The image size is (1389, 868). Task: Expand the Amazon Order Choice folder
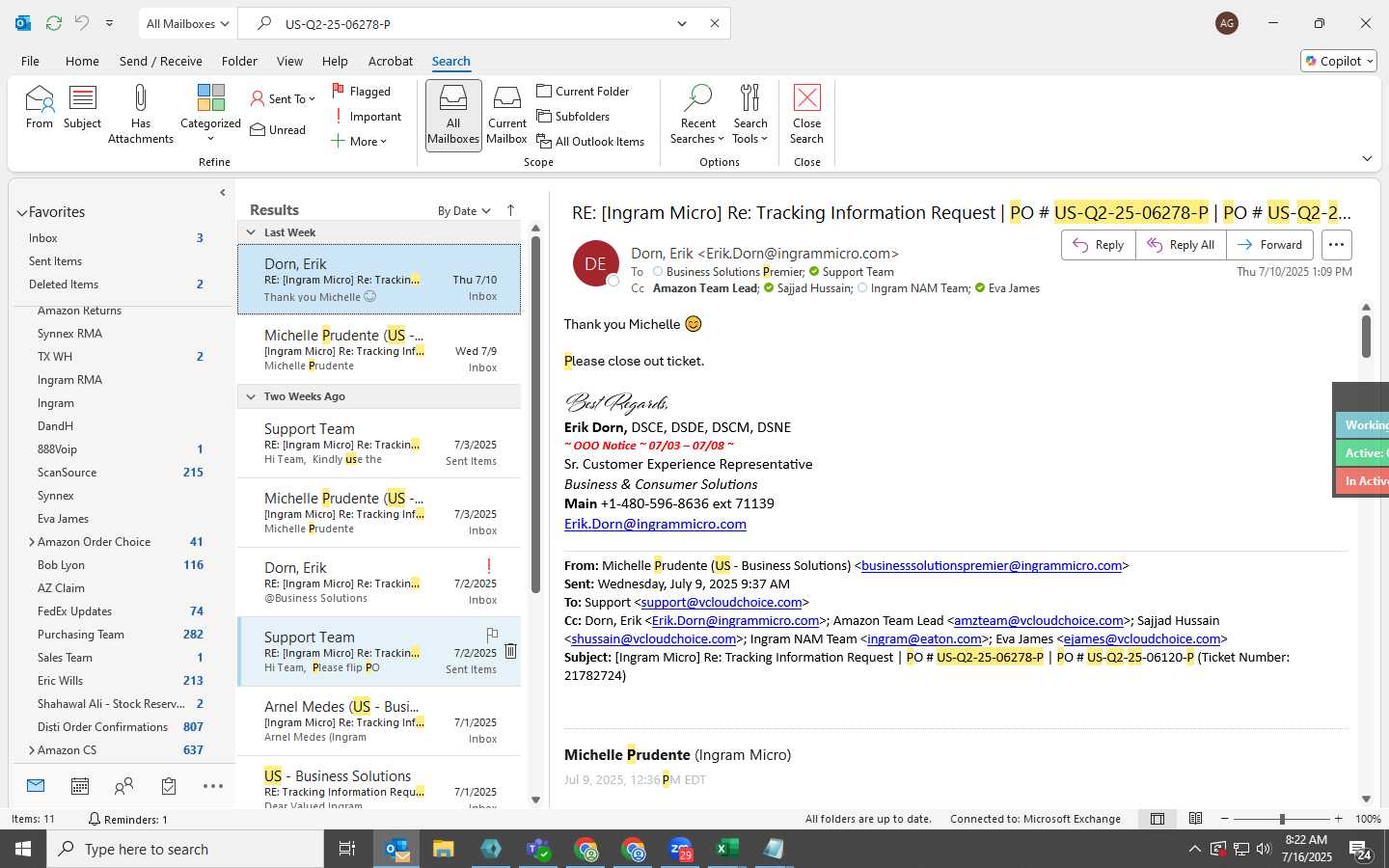point(32,542)
